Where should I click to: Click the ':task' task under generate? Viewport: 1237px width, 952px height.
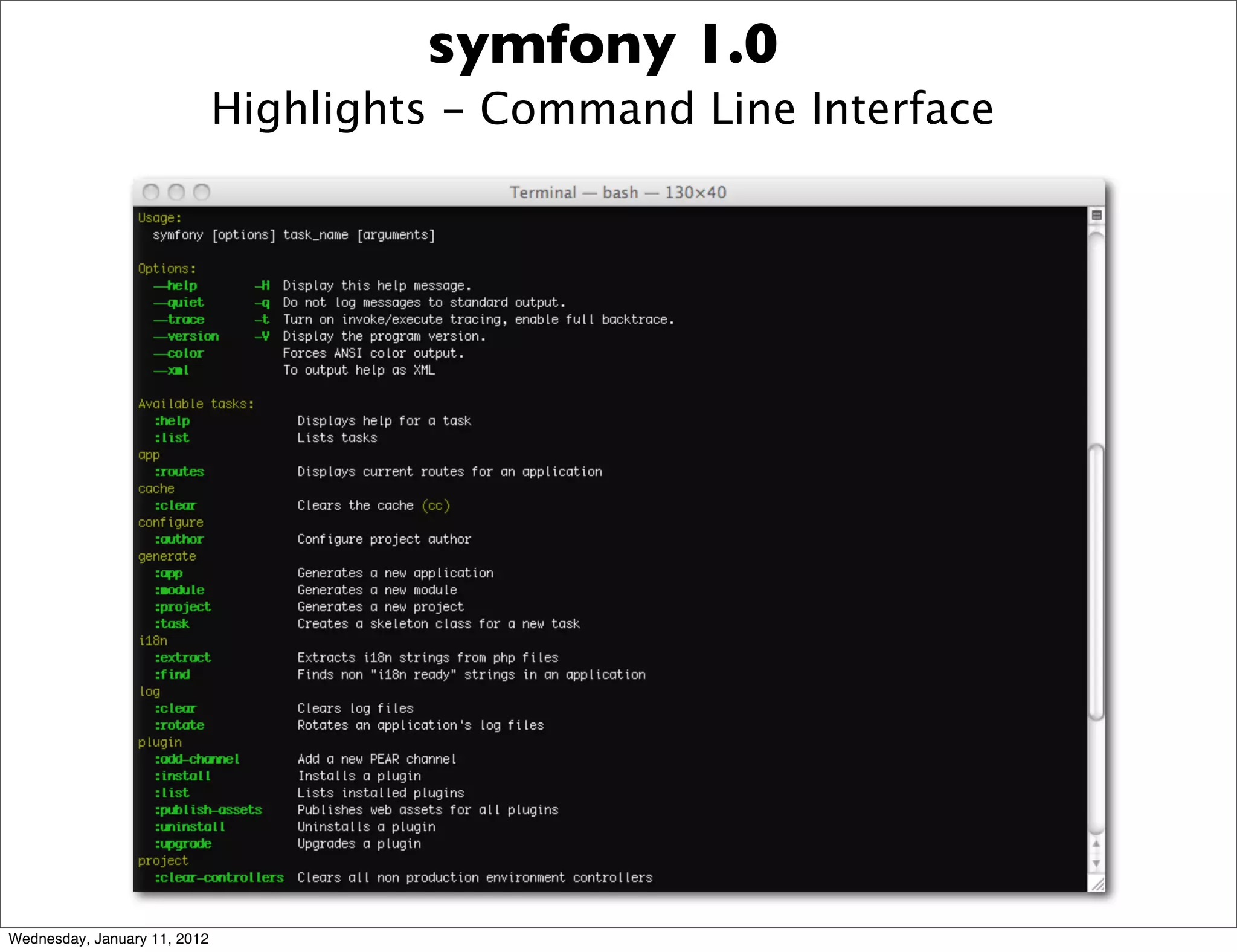tap(172, 624)
